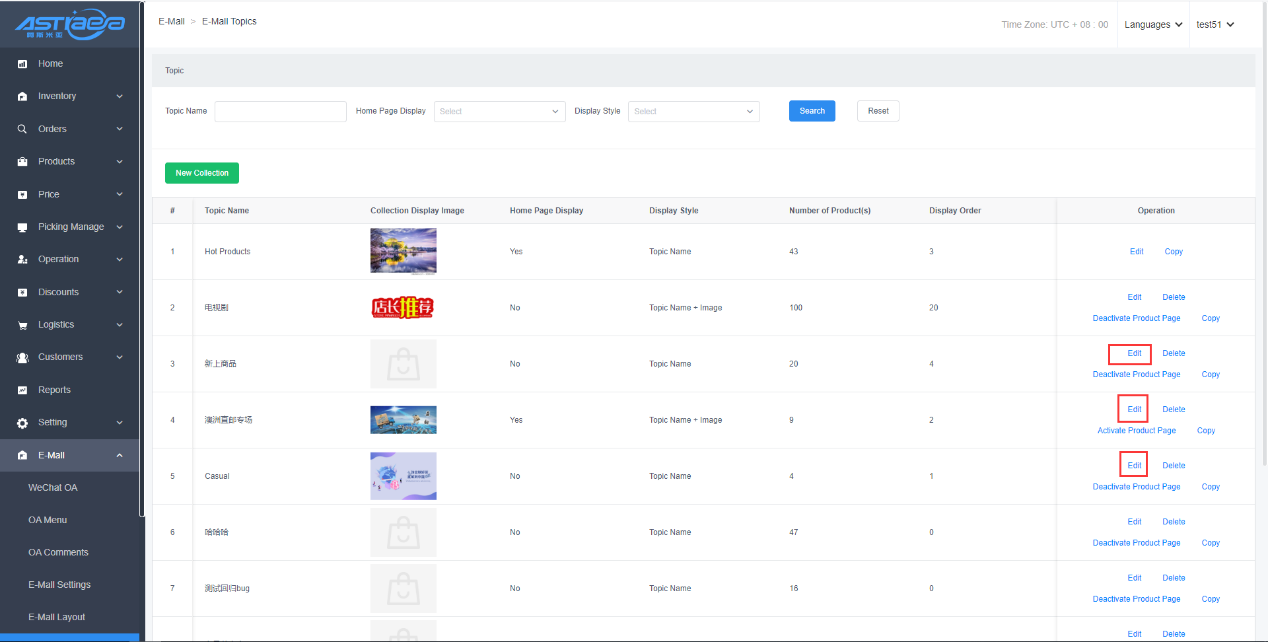Click the Setting gear icon
Screen dimensions: 1268x642
click(x=22, y=423)
